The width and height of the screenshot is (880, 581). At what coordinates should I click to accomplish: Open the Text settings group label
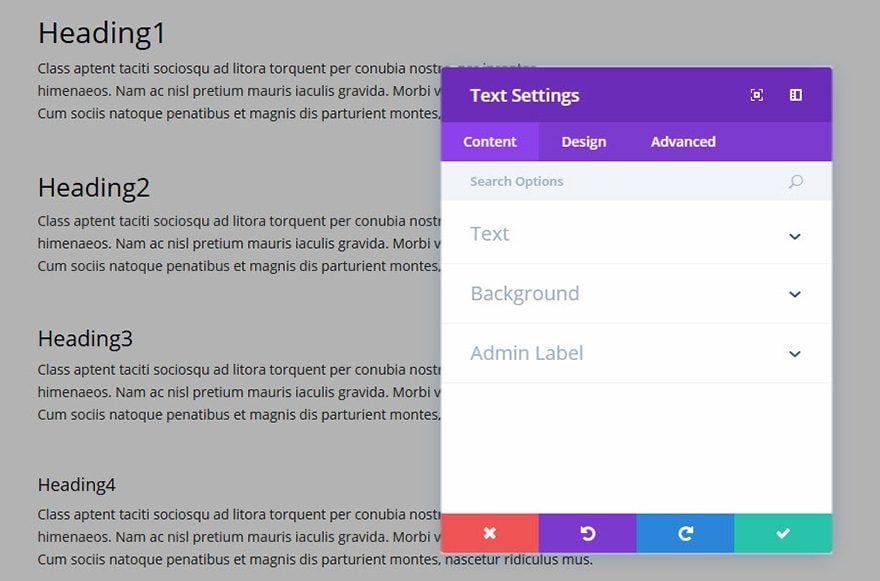489,234
